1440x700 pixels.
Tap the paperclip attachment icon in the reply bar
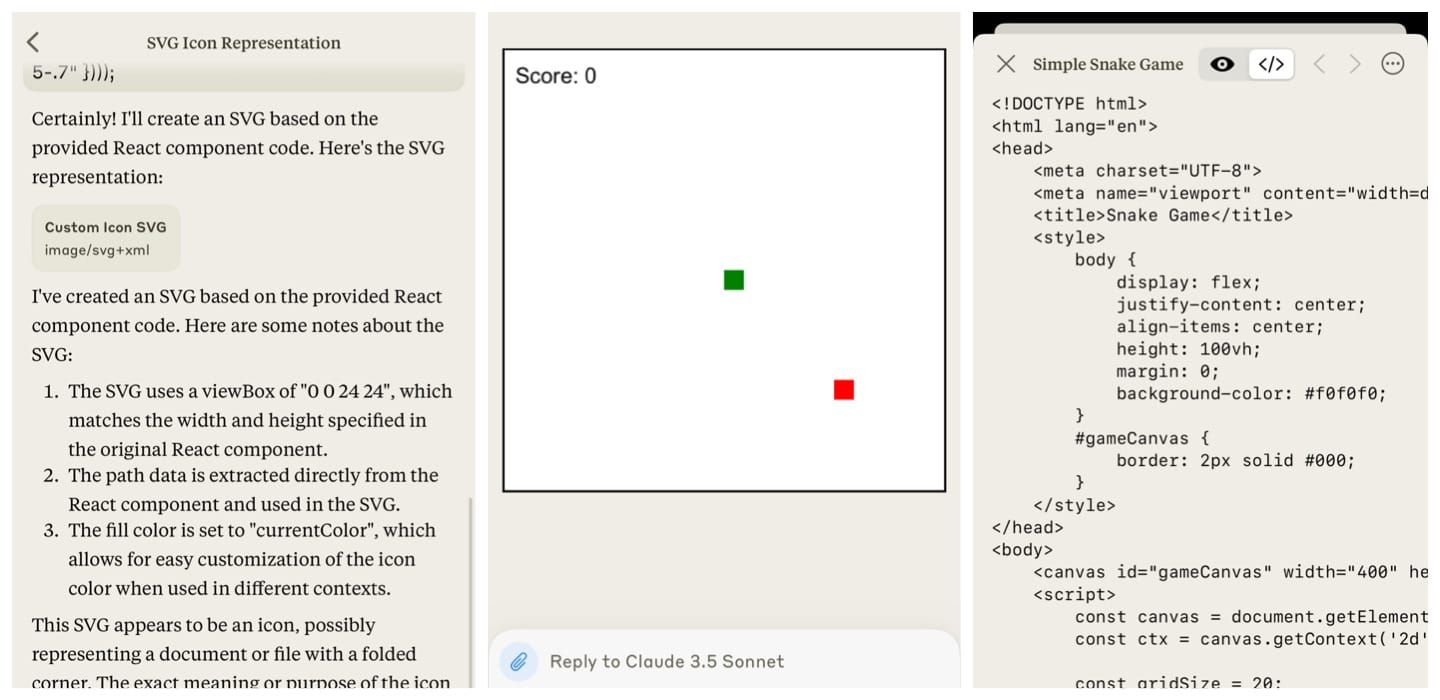[x=518, y=661]
